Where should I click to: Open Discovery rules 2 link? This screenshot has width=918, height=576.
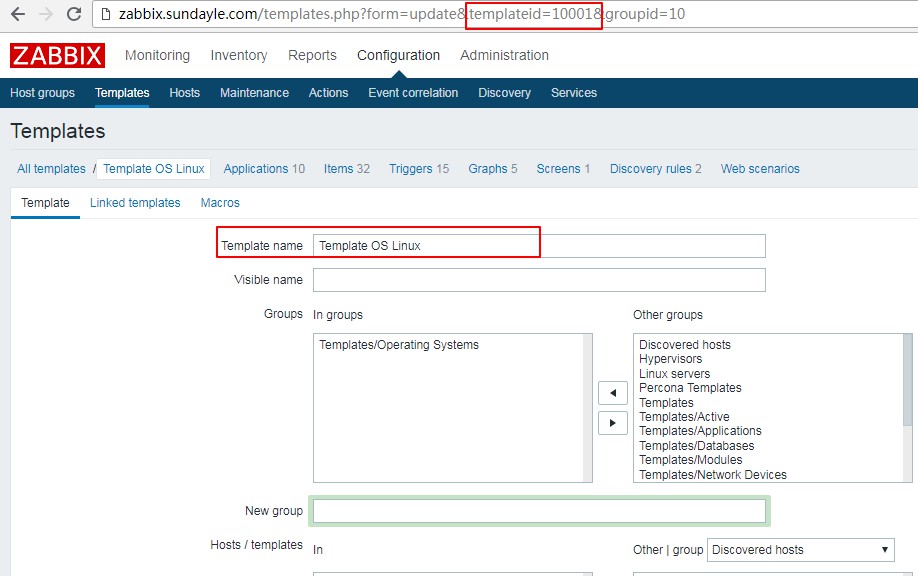(x=655, y=169)
